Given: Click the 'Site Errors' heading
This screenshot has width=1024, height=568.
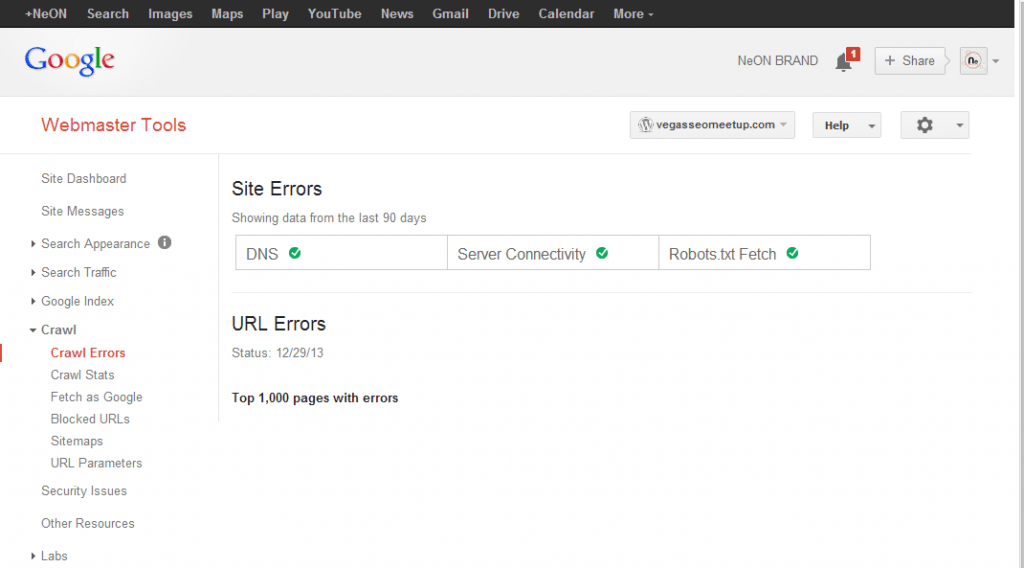Looking at the screenshot, I should 276,189.
